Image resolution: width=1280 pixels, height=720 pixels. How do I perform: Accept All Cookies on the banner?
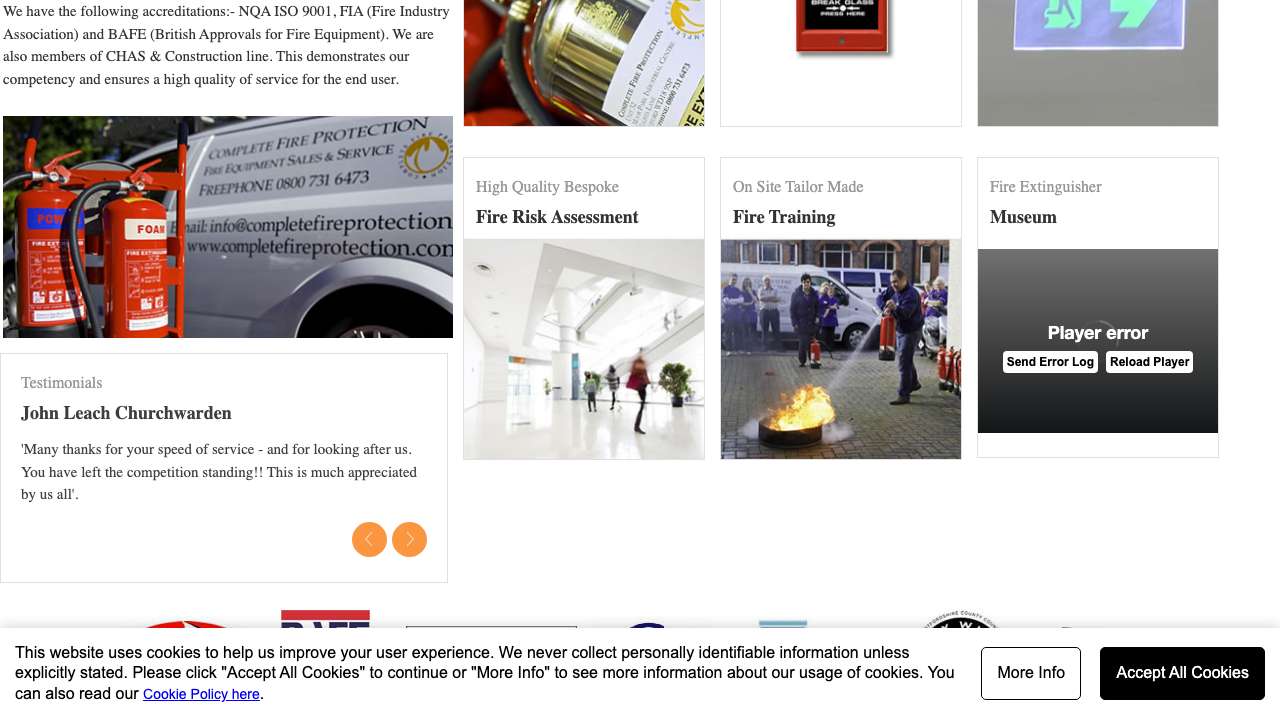[x=1182, y=673]
